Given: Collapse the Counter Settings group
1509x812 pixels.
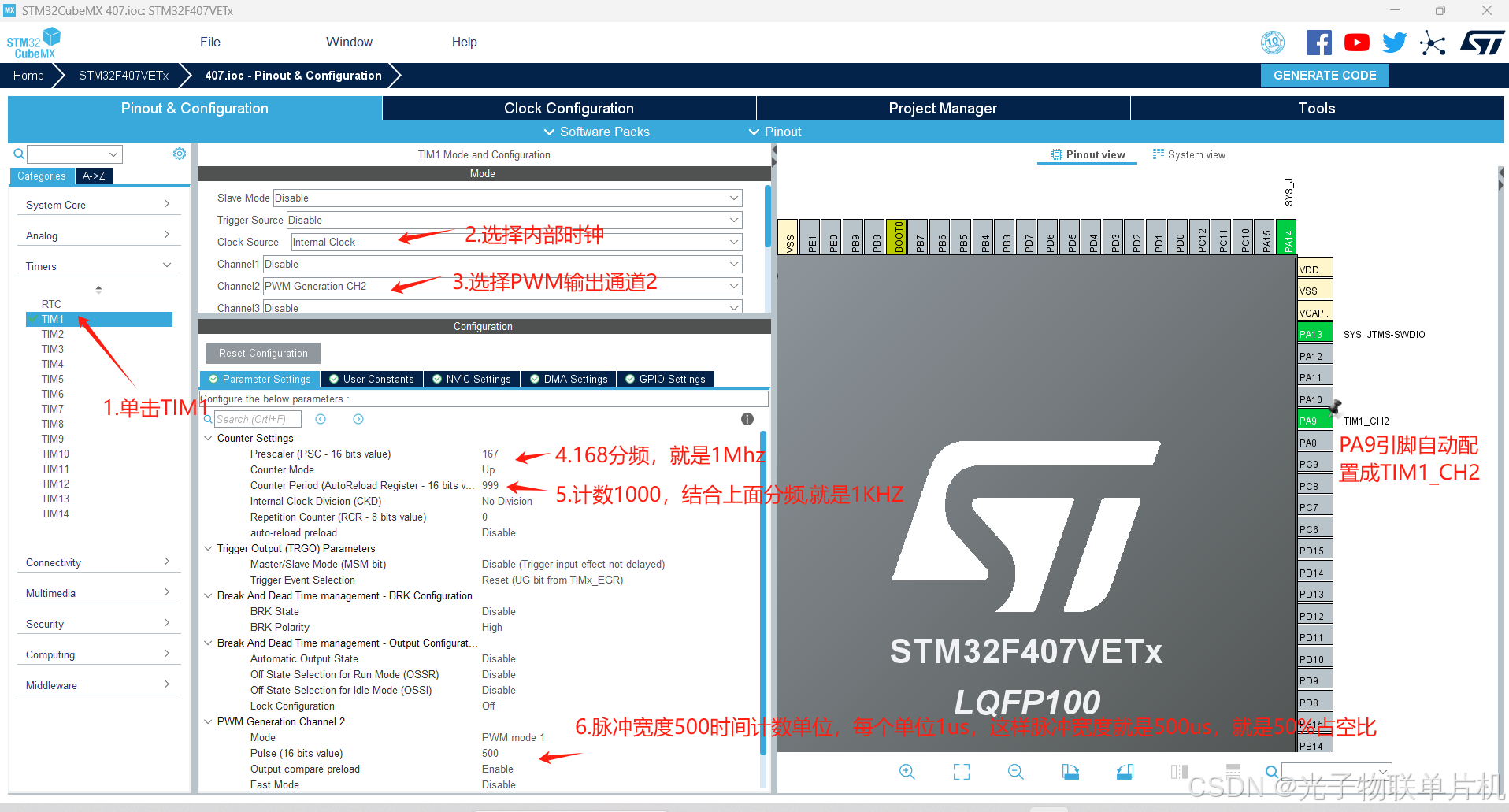Looking at the screenshot, I should pyautogui.click(x=208, y=438).
